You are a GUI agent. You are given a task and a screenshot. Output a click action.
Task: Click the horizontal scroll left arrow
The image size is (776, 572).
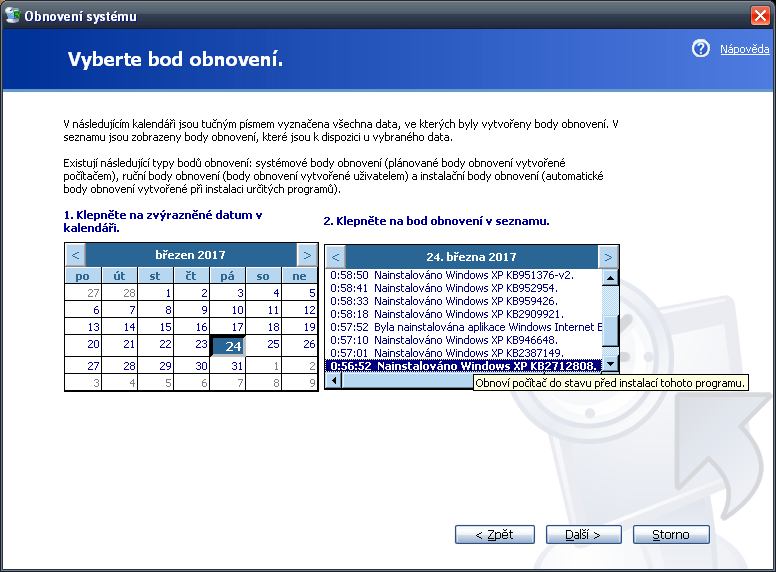[334, 381]
